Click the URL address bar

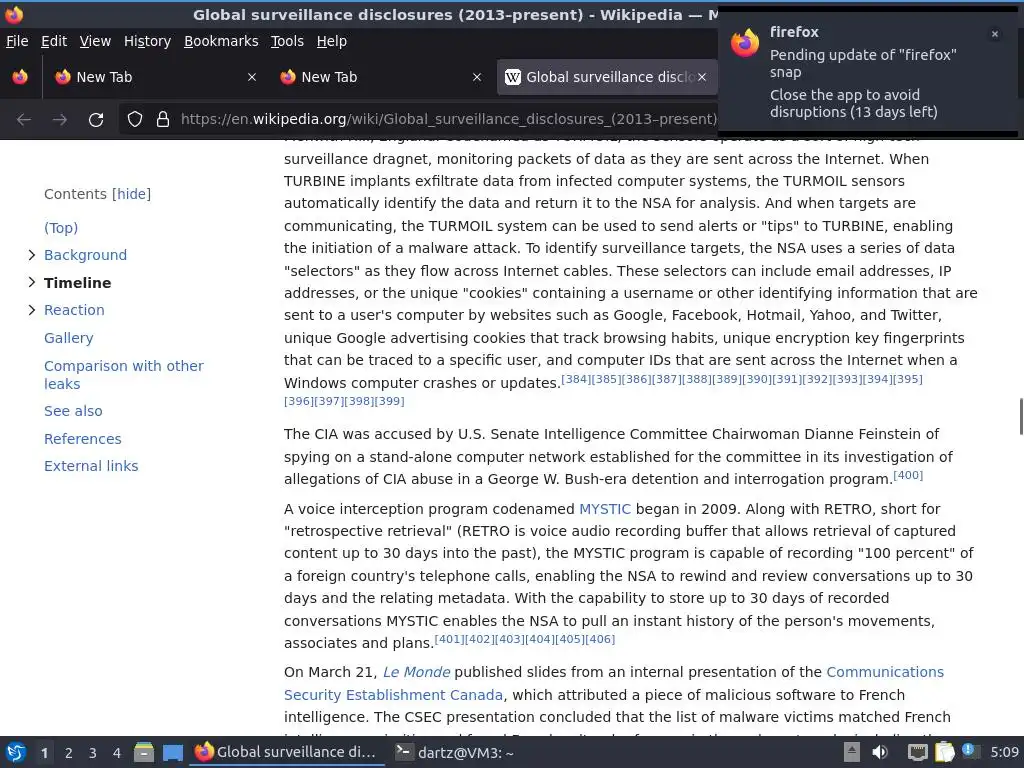coord(449,120)
